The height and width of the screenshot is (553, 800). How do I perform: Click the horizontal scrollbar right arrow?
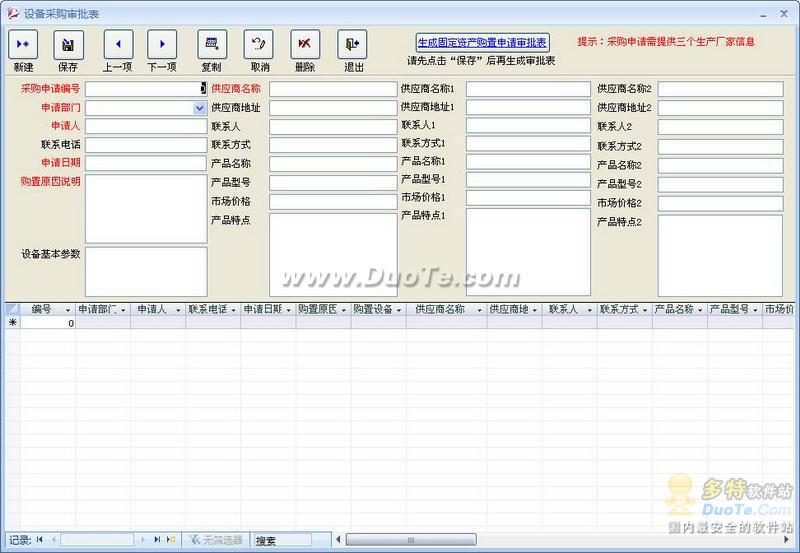pos(786,540)
